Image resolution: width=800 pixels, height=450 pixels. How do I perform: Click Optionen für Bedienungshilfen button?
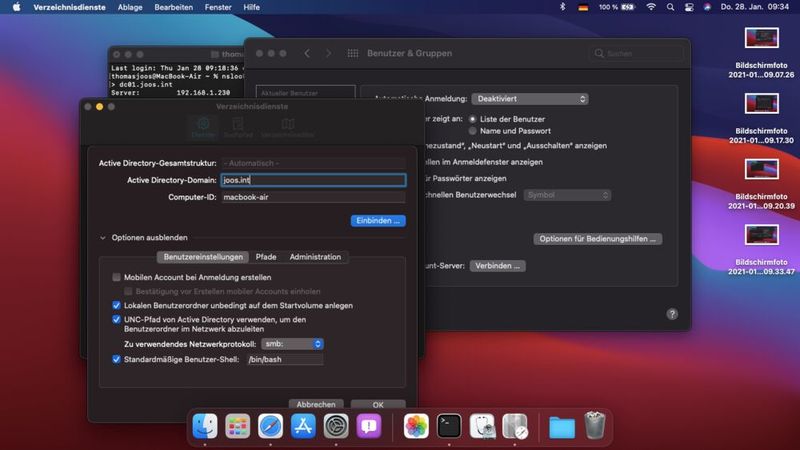click(x=597, y=239)
